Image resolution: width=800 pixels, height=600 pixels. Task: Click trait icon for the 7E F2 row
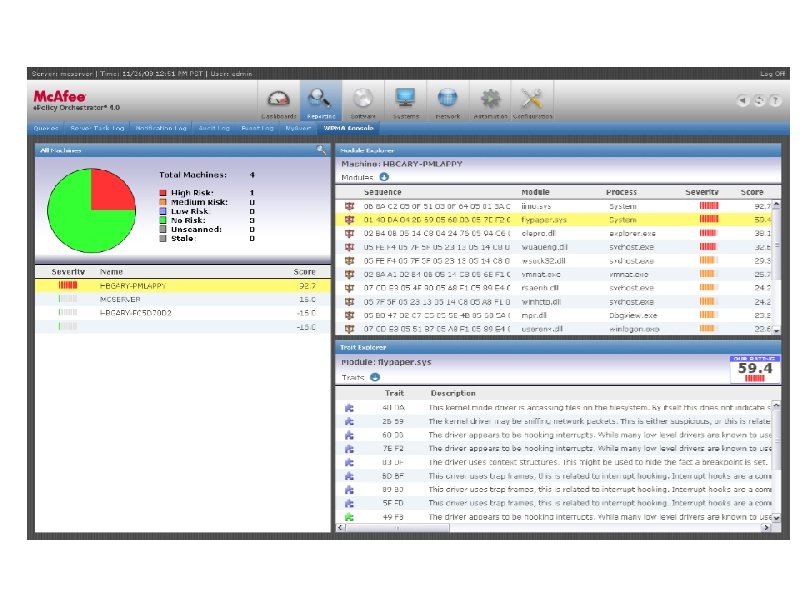click(x=349, y=448)
